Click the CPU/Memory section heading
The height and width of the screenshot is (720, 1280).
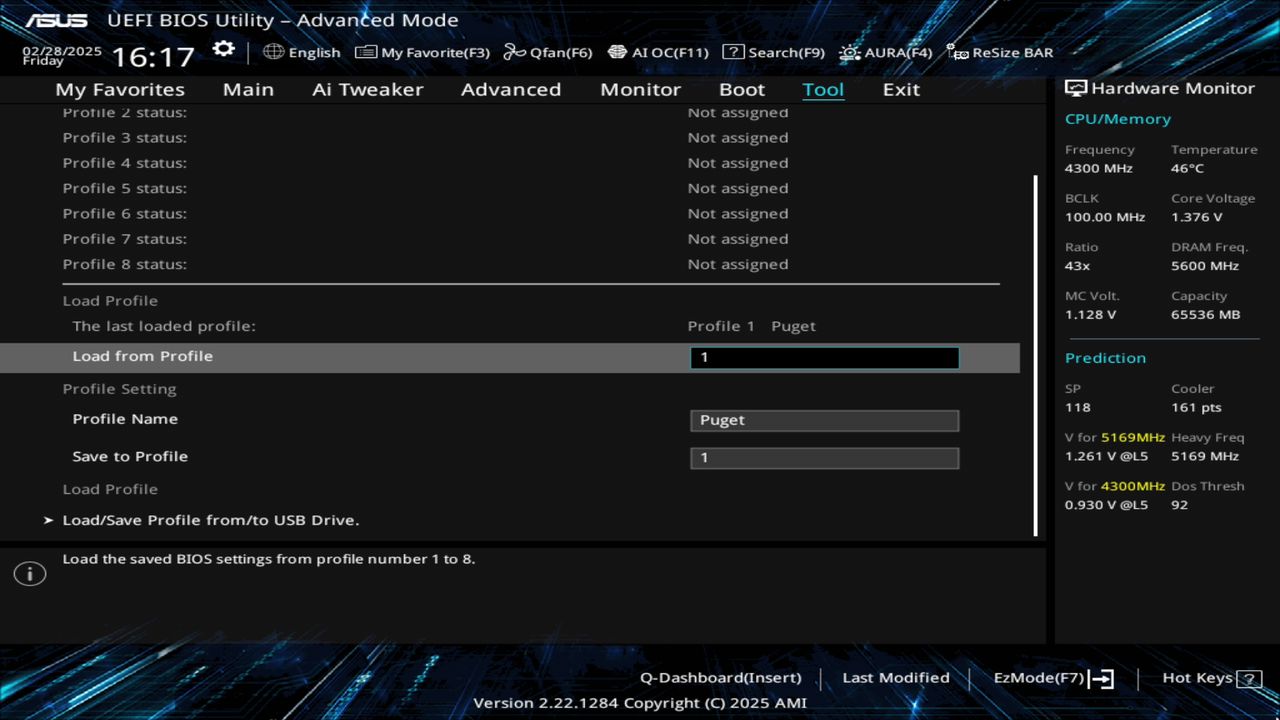pos(1118,119)
